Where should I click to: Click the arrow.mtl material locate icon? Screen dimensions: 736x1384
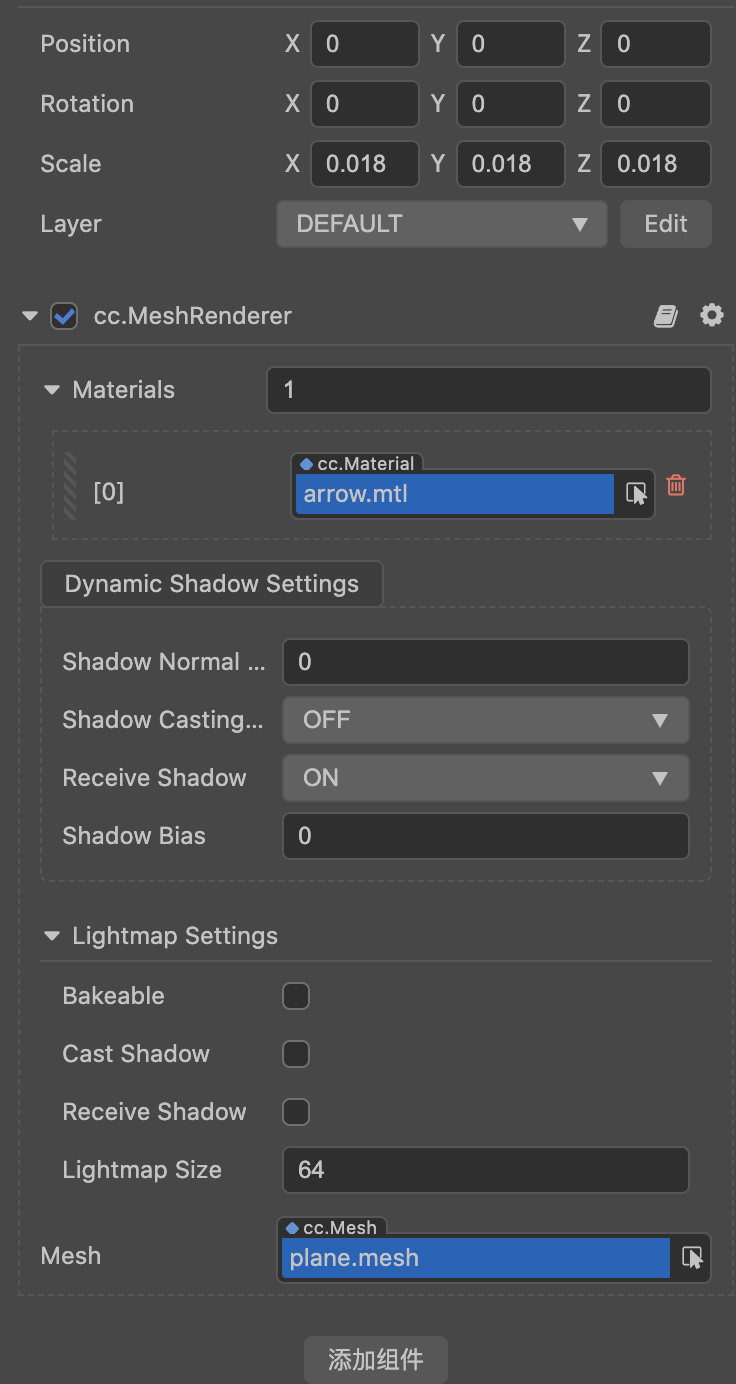636,493
